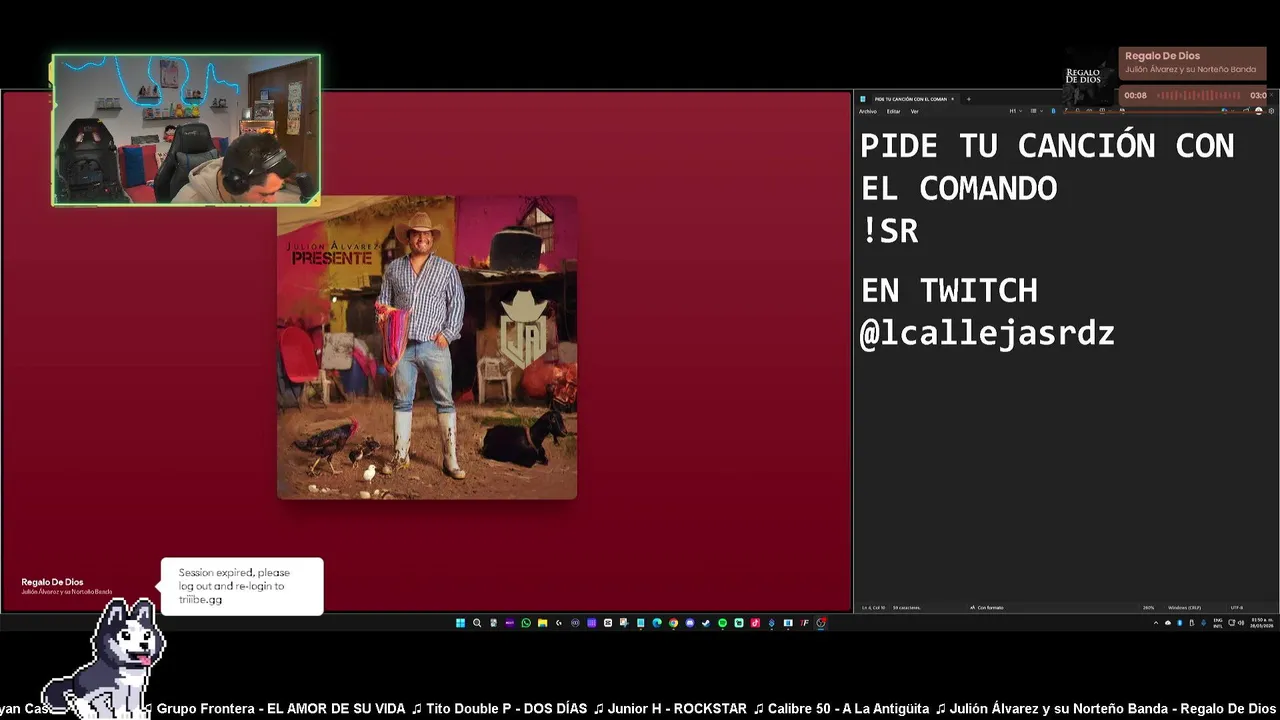1280x720 pixels.
Task: Add a new Notepad tab
Action: [969, 99]
